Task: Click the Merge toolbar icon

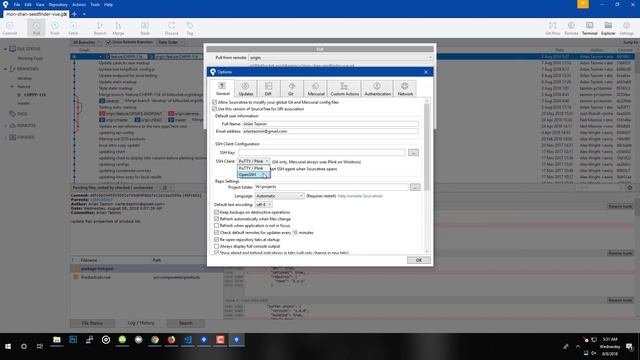Action: [118, 28]
